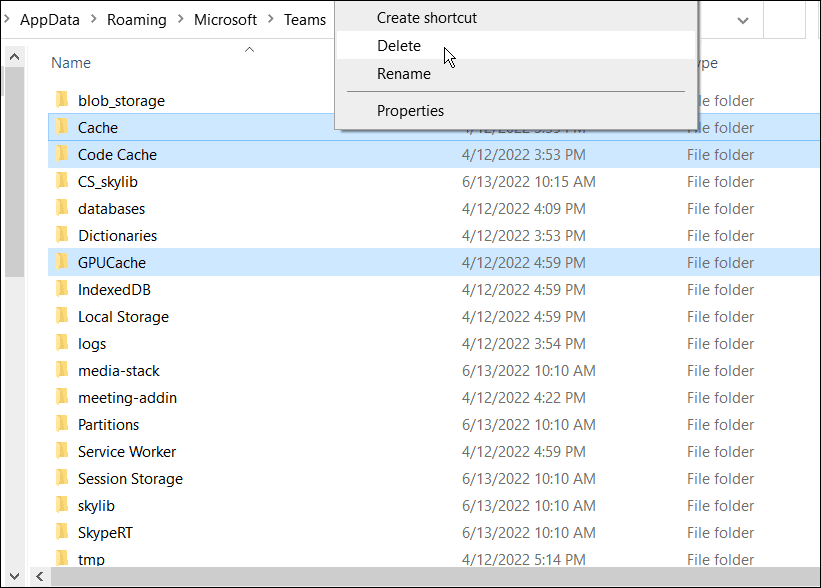
Task: Click the CS_skylib folder icon
Action: pos(62,181)
